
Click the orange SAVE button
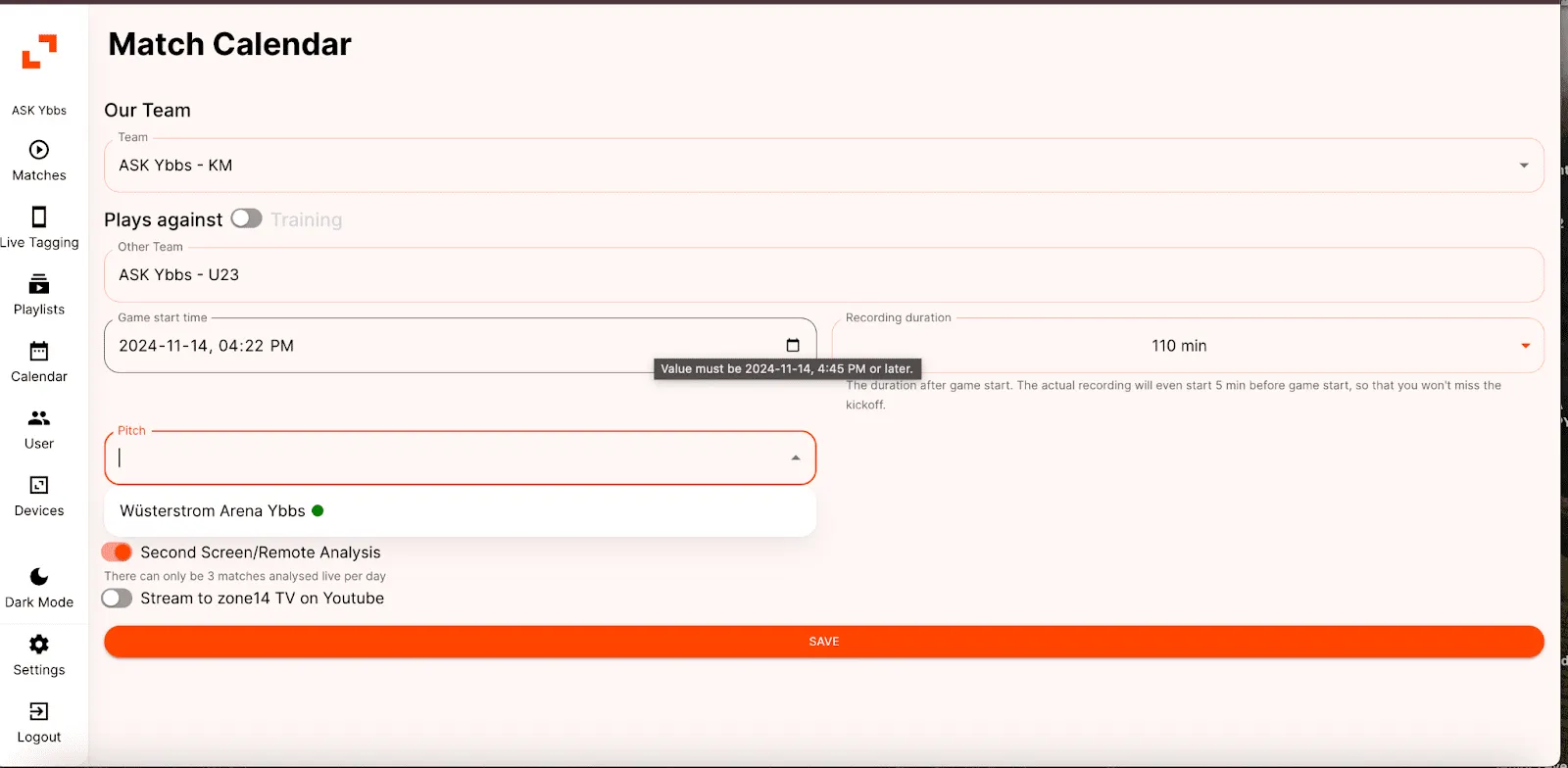824,642
